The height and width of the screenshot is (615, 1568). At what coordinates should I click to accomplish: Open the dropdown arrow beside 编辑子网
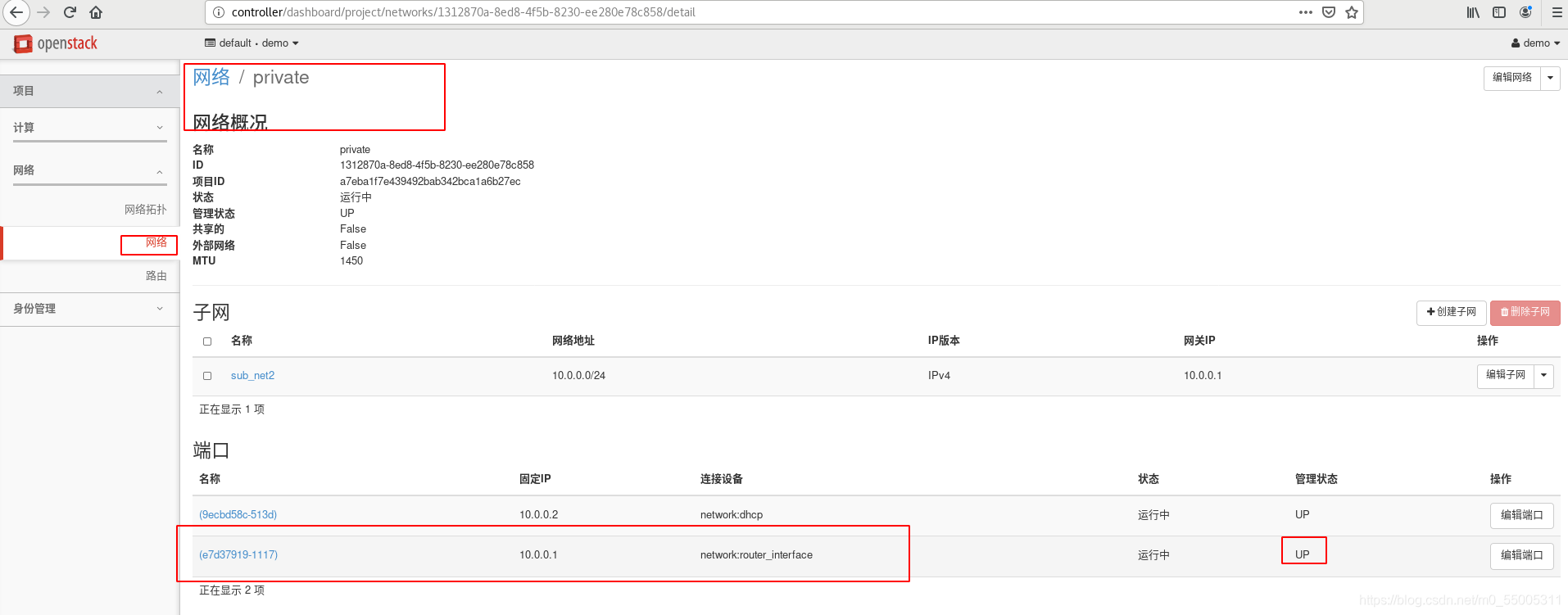1544,375
